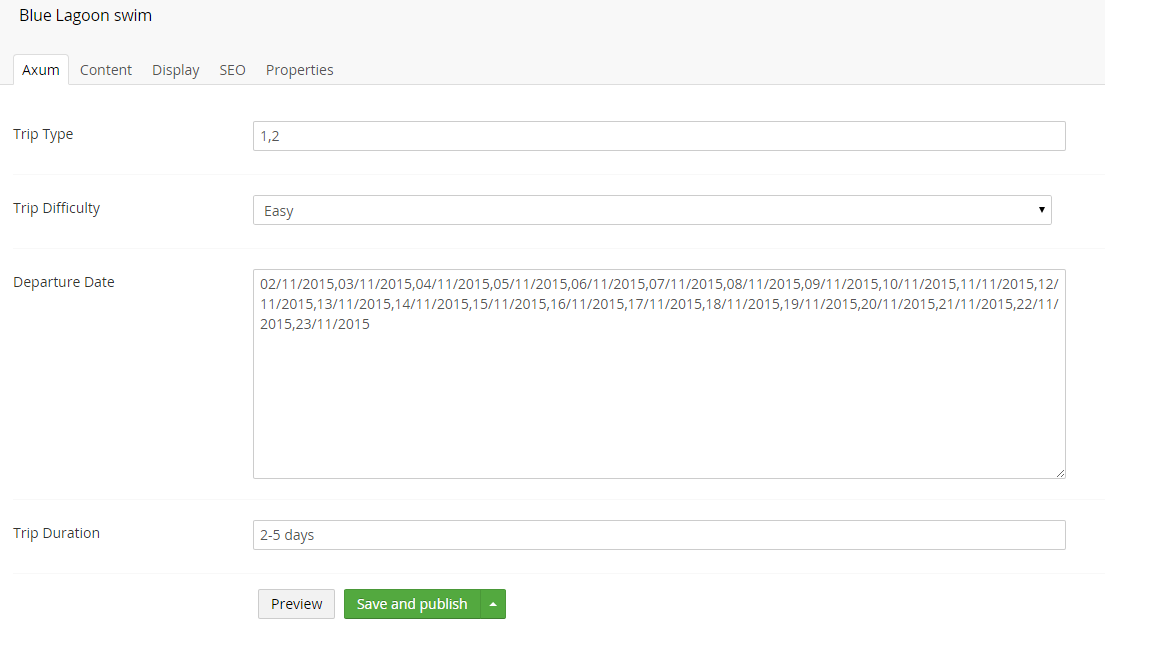1152x661 pixels.
Task: Click inside the Departure Date textarea
Action: (659, 374)
